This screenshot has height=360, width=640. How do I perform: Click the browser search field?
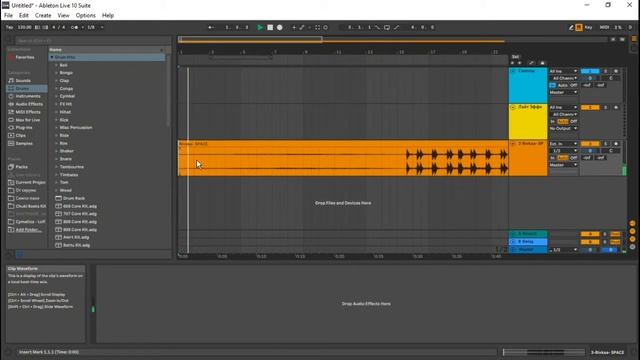pos(93,40)
